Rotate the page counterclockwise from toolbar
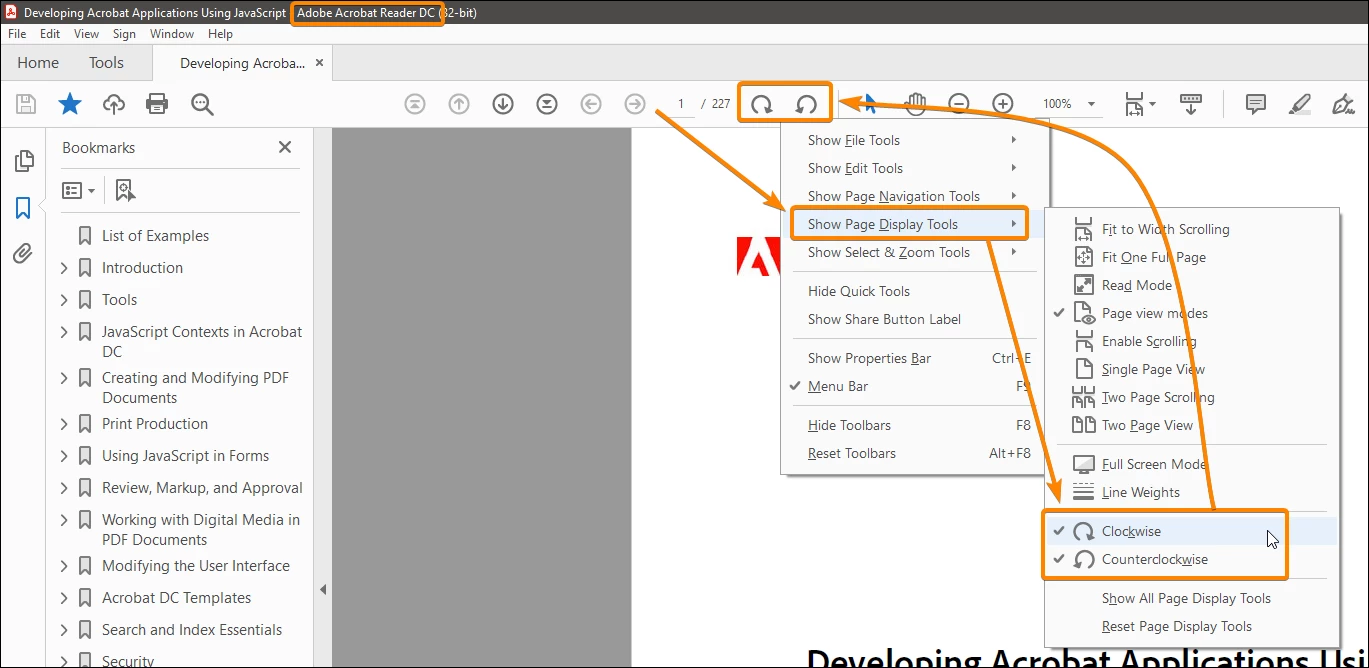Image resolution: width=1369 pixels, height=668 pixels. pos(806,104)
